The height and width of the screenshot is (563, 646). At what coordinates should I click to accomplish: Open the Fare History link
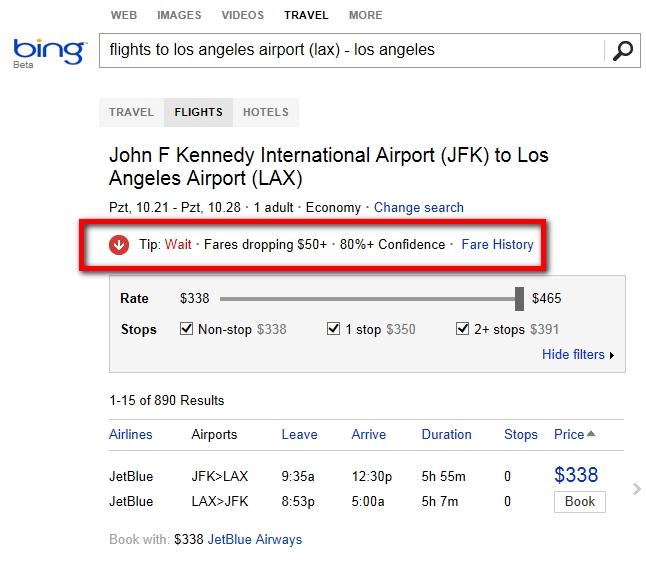click(x=497, y=244)
